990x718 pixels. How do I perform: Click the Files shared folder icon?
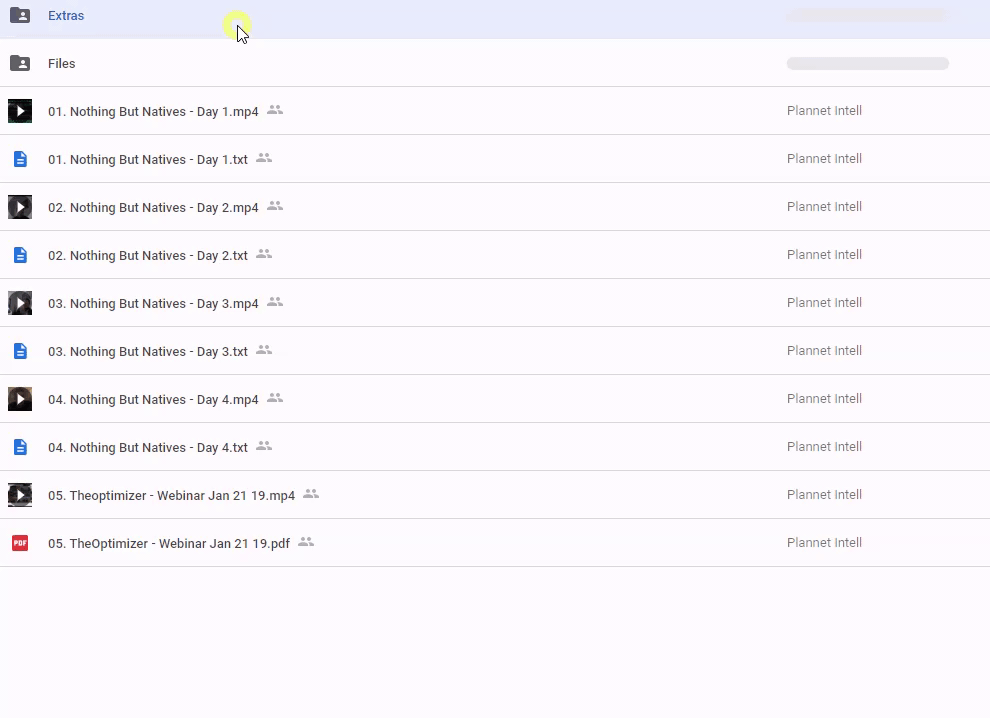[20, 64]
